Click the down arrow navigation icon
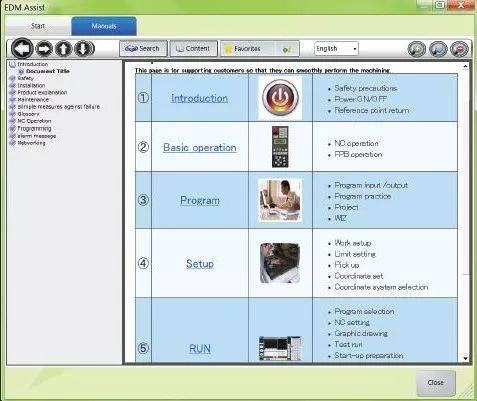The height and width of the screenshot is (401, 477). pos(84,49)
